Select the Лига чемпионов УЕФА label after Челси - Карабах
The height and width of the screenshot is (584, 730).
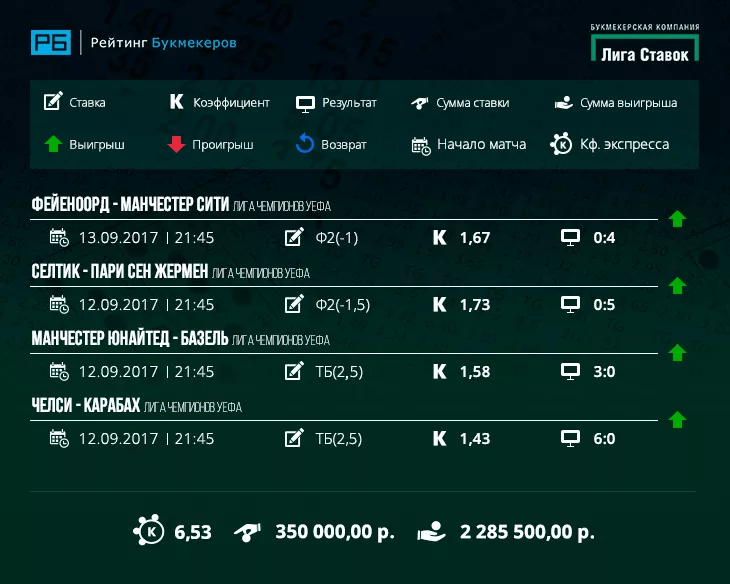(x=193, y=407)
